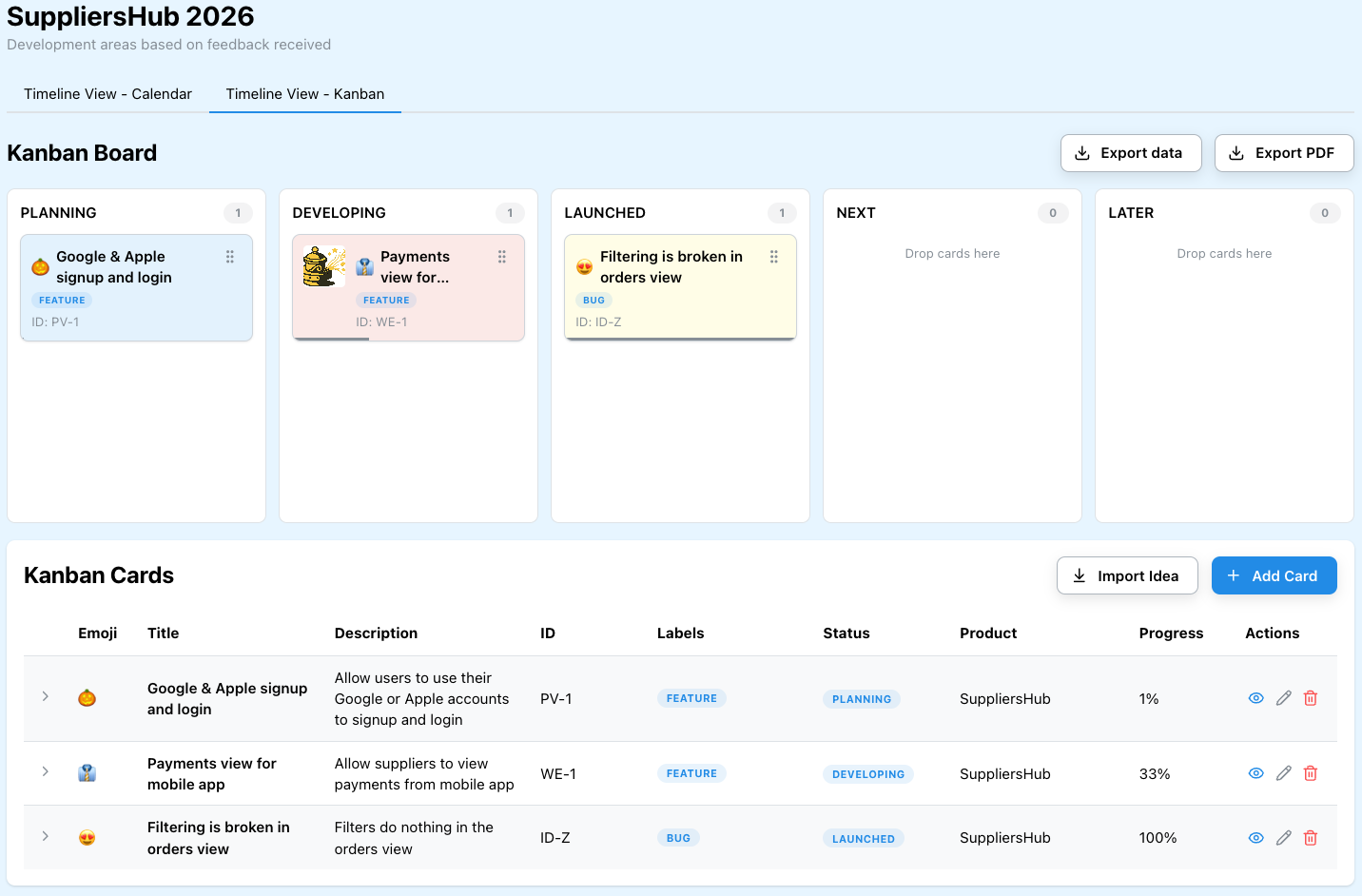
Task: Click trash icon for Filtering is broken row
Action: click(1310, 838)
